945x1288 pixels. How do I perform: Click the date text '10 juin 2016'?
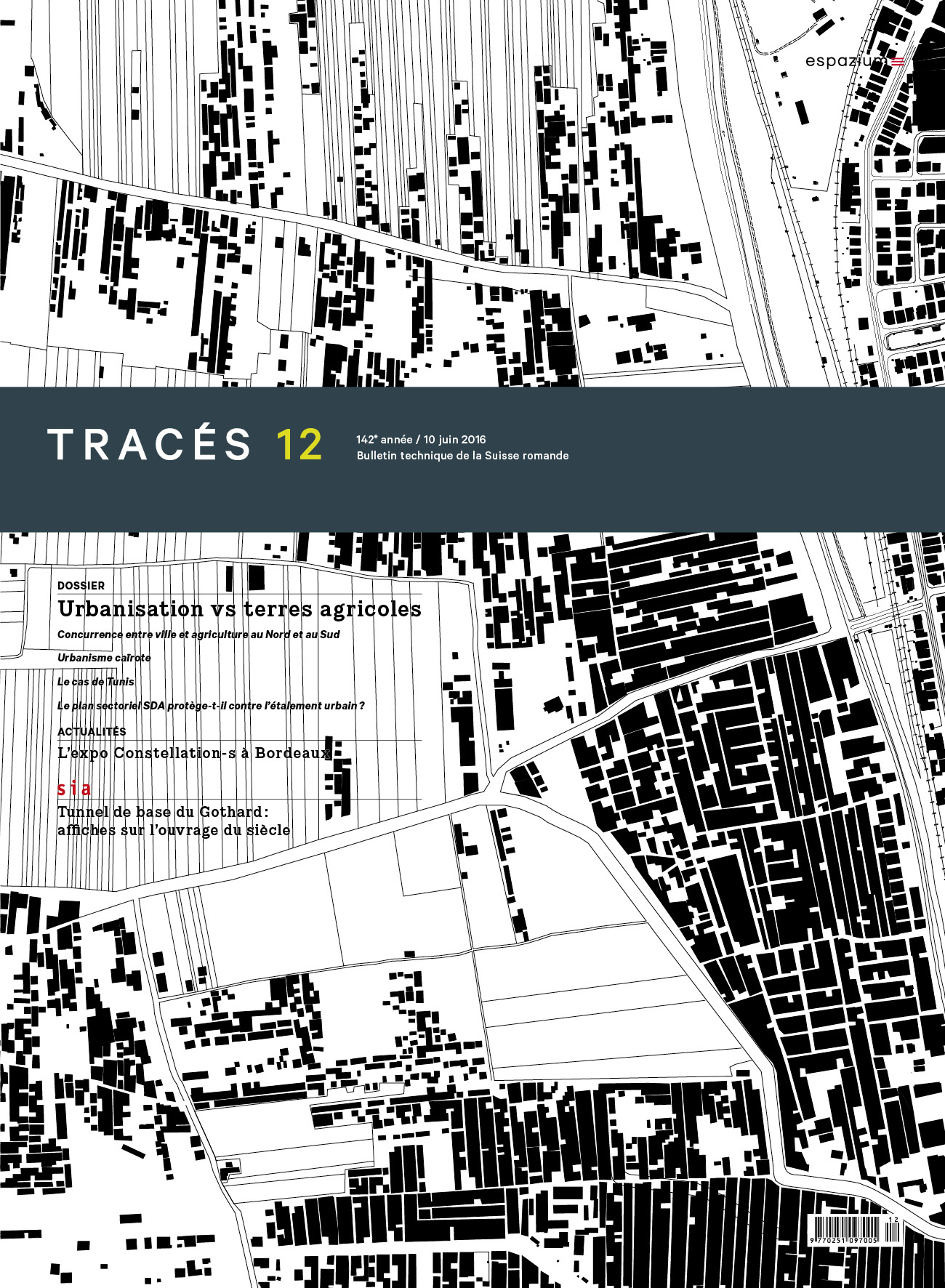(454, 439)
